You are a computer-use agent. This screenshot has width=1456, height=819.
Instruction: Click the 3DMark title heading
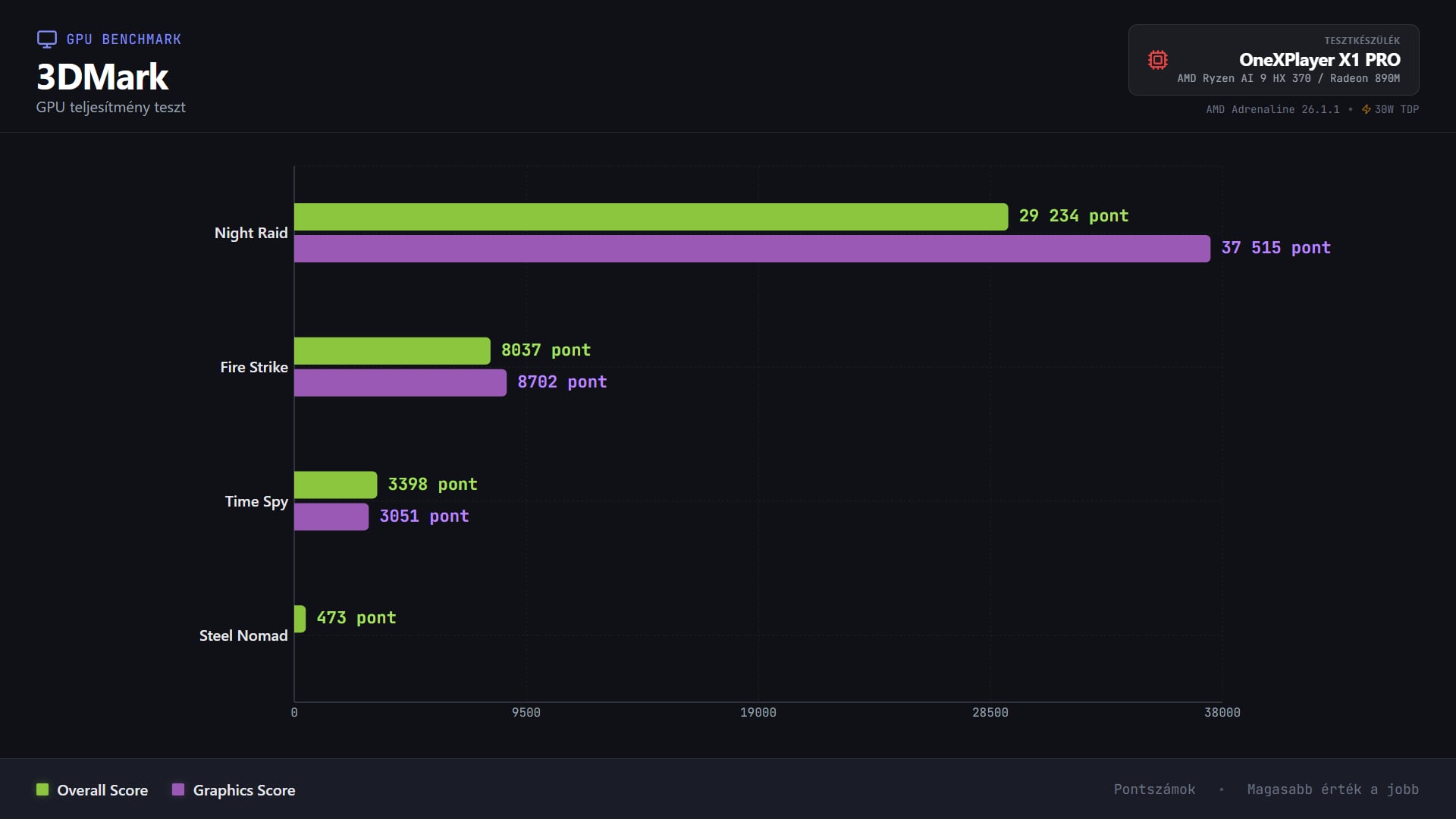102,77
